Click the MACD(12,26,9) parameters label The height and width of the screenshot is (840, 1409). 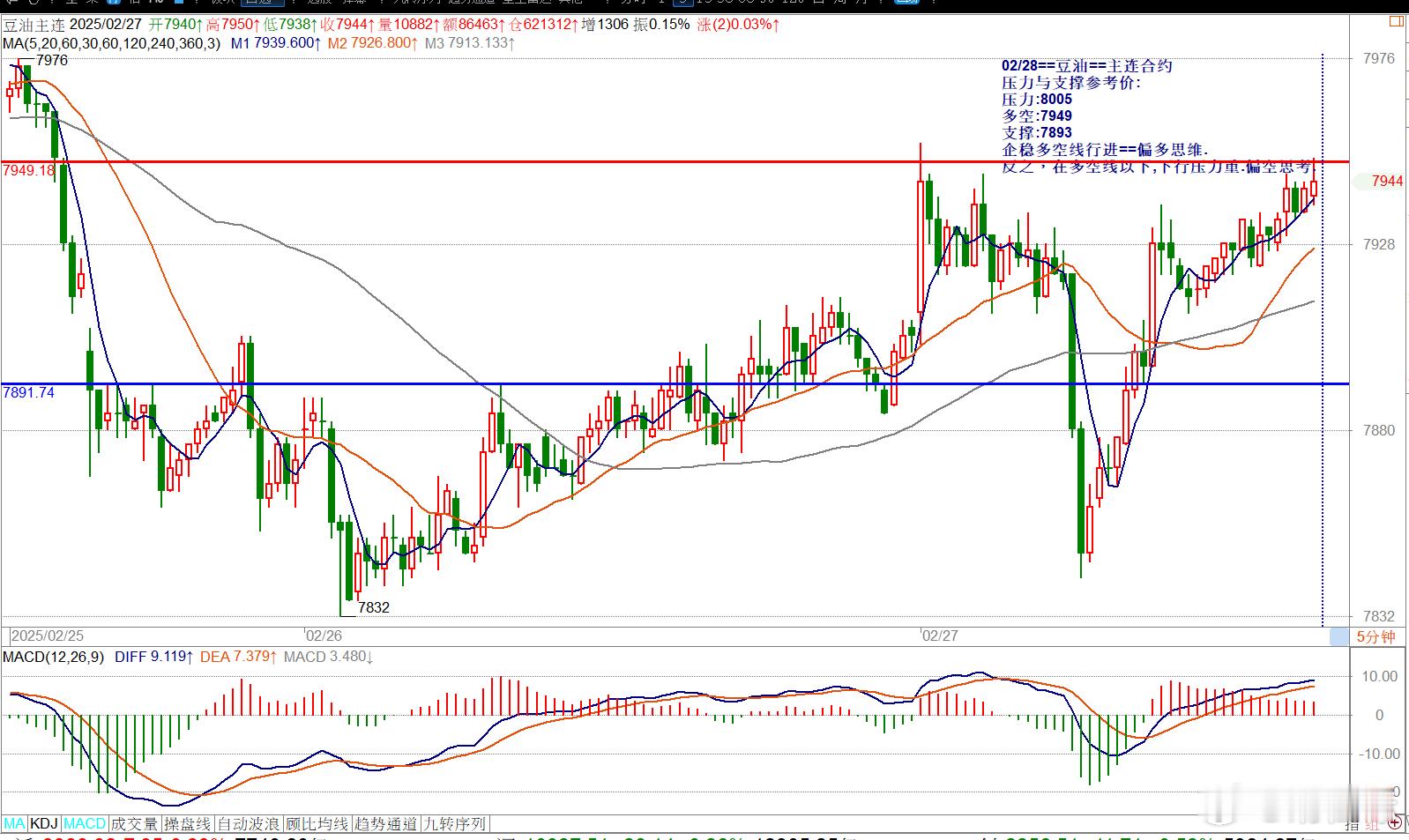pos(53,657)
